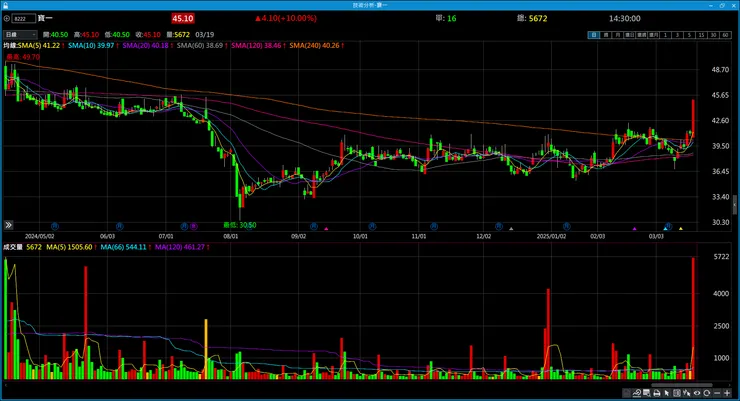Click the chart-drawing line tool icon

tap(637, 393)
